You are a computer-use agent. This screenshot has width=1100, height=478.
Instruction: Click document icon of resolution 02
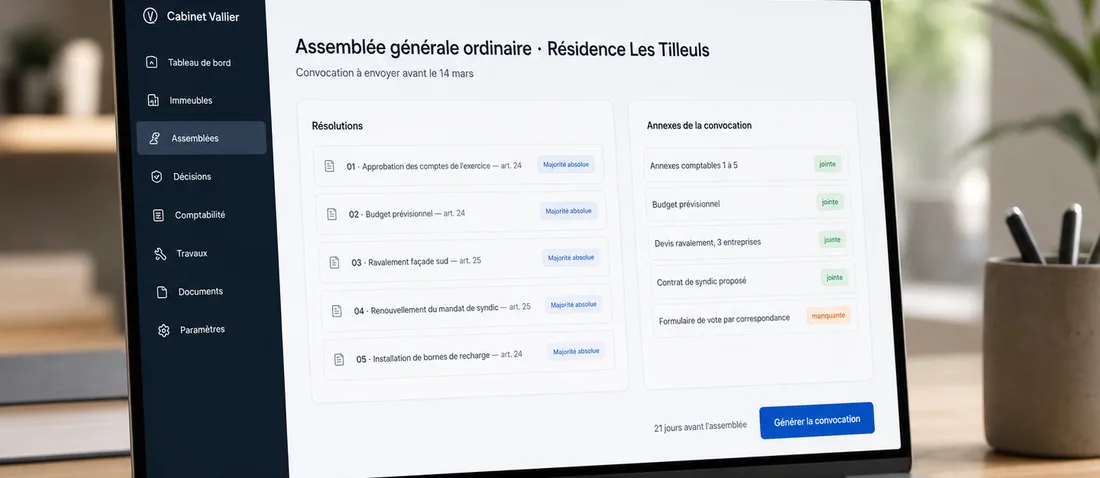[x=332, y=214]
